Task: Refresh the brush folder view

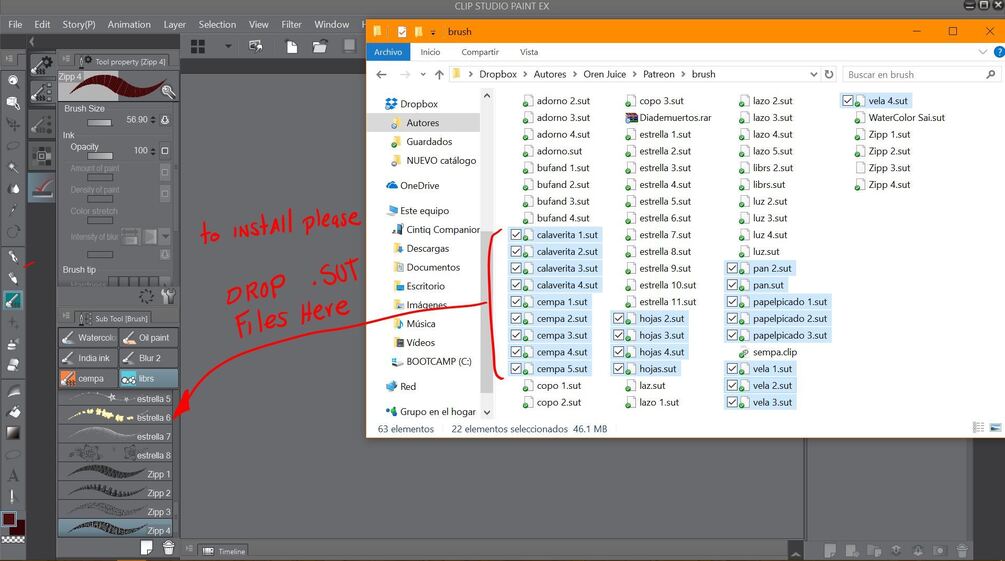Action: tap(829, 74)
